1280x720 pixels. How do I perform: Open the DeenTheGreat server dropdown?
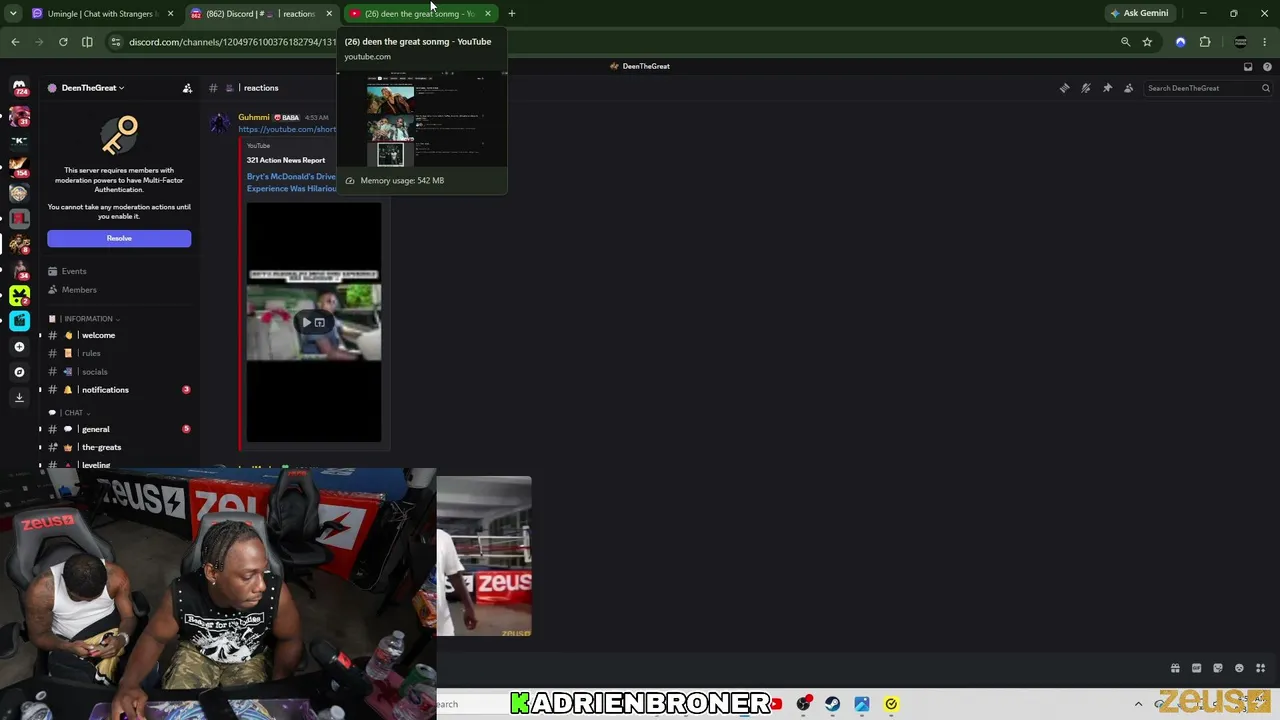pyautogui.click(x=93, y=88)
